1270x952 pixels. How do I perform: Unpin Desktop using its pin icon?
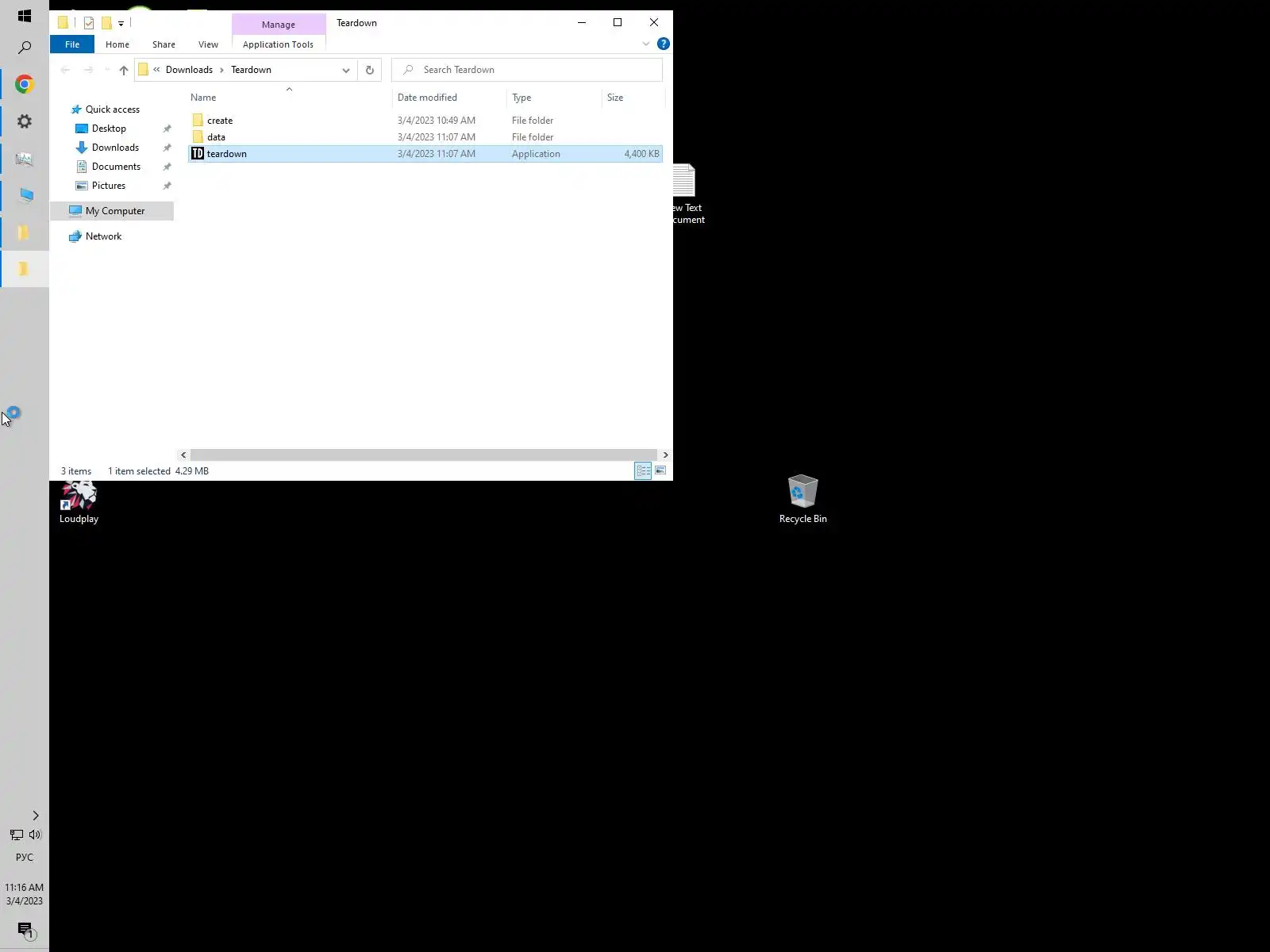pyautogui.click(x=167, y=129)
